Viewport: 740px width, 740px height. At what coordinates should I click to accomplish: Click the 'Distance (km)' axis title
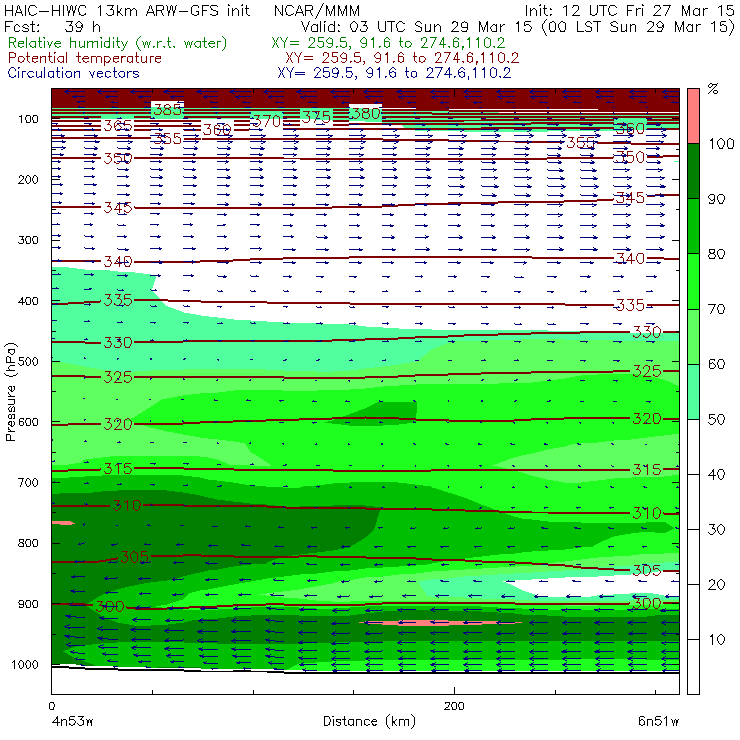(369, 721)
